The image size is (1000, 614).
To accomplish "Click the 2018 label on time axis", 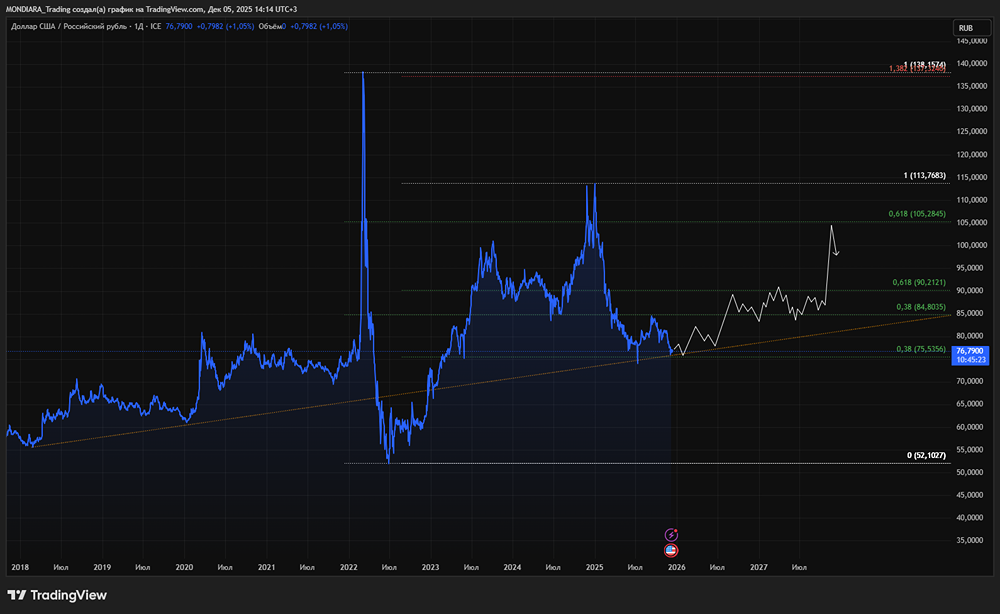I will pyautogui.click(x=20, y=567).
